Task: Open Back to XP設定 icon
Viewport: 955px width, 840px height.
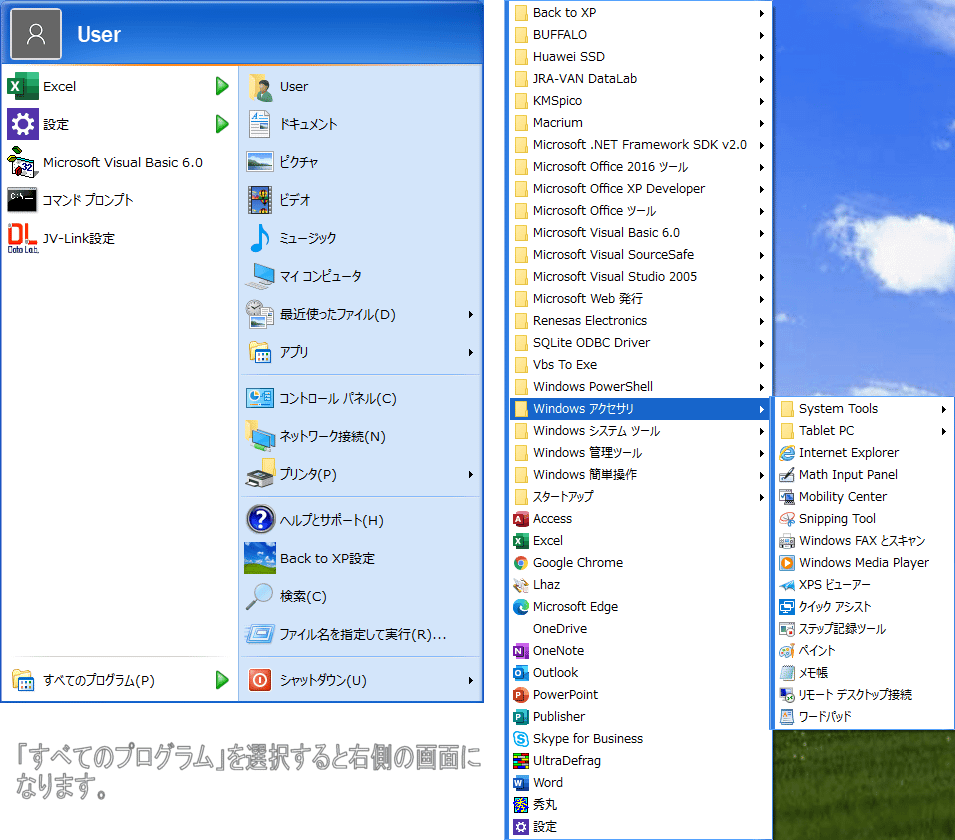Action: point(260,558)
